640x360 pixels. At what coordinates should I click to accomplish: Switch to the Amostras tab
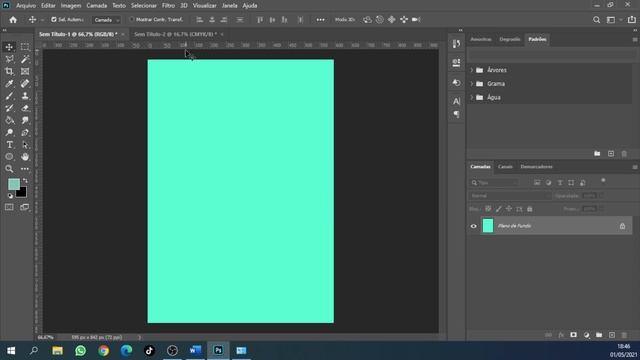(481, 40)
